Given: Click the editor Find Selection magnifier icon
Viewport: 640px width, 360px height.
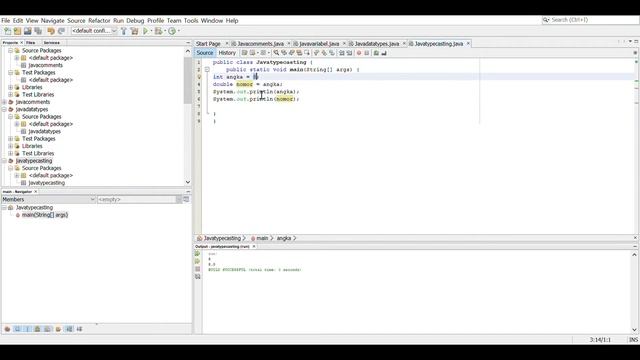Looking at the screenshot, I should (276, 53).
